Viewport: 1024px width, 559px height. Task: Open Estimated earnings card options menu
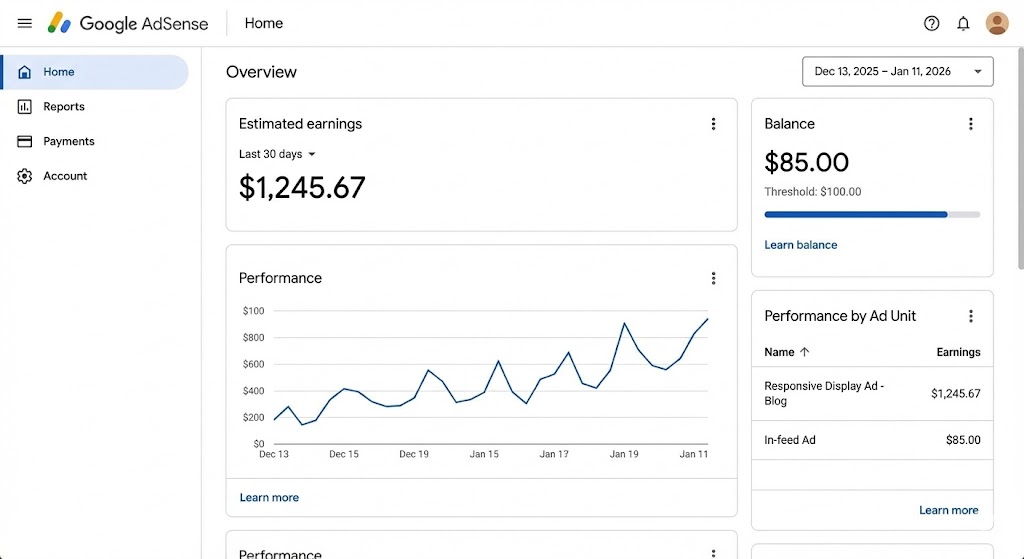point(713,124)
